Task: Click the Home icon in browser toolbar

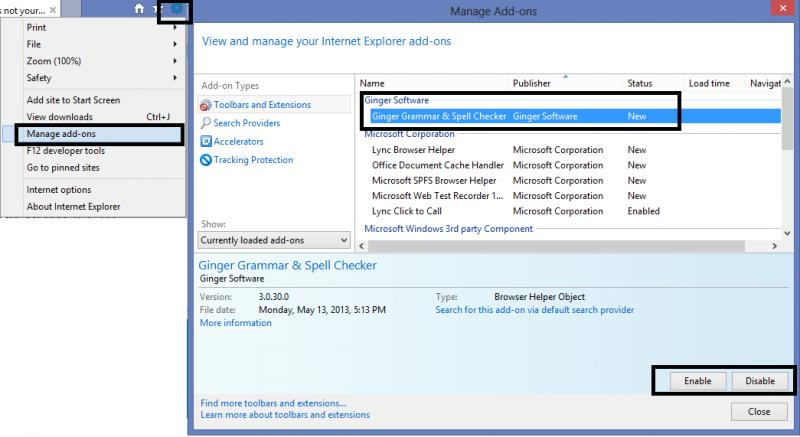Action: (x=140, y=8)
